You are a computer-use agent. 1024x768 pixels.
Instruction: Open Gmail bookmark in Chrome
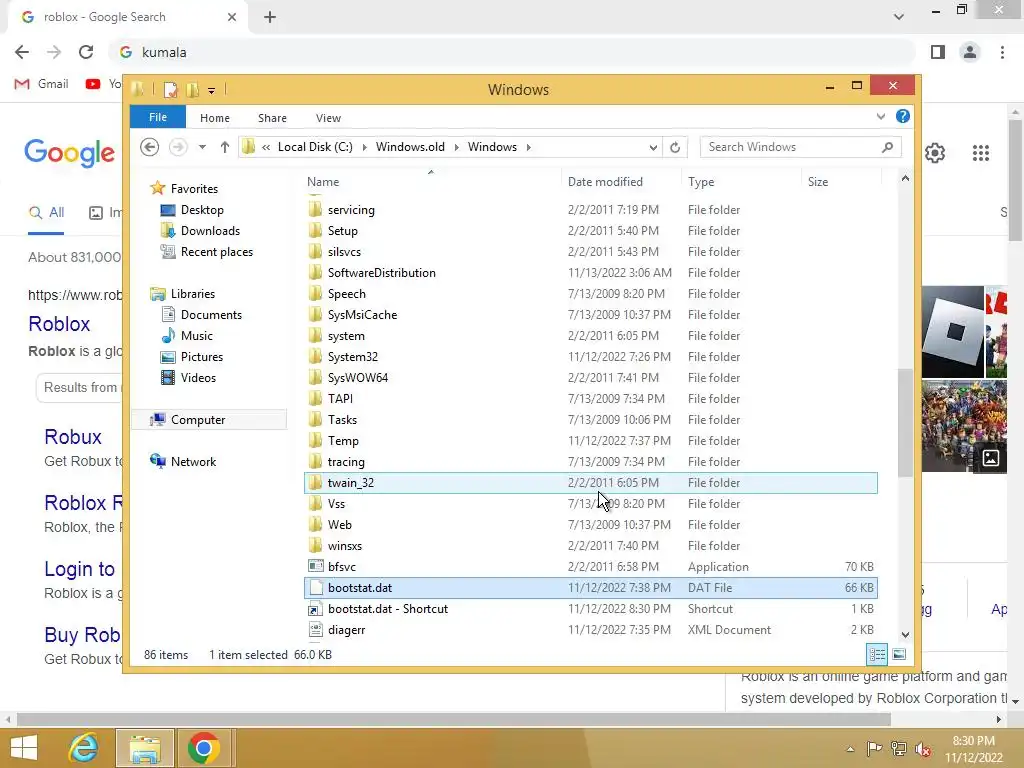[x=42, y=84]
